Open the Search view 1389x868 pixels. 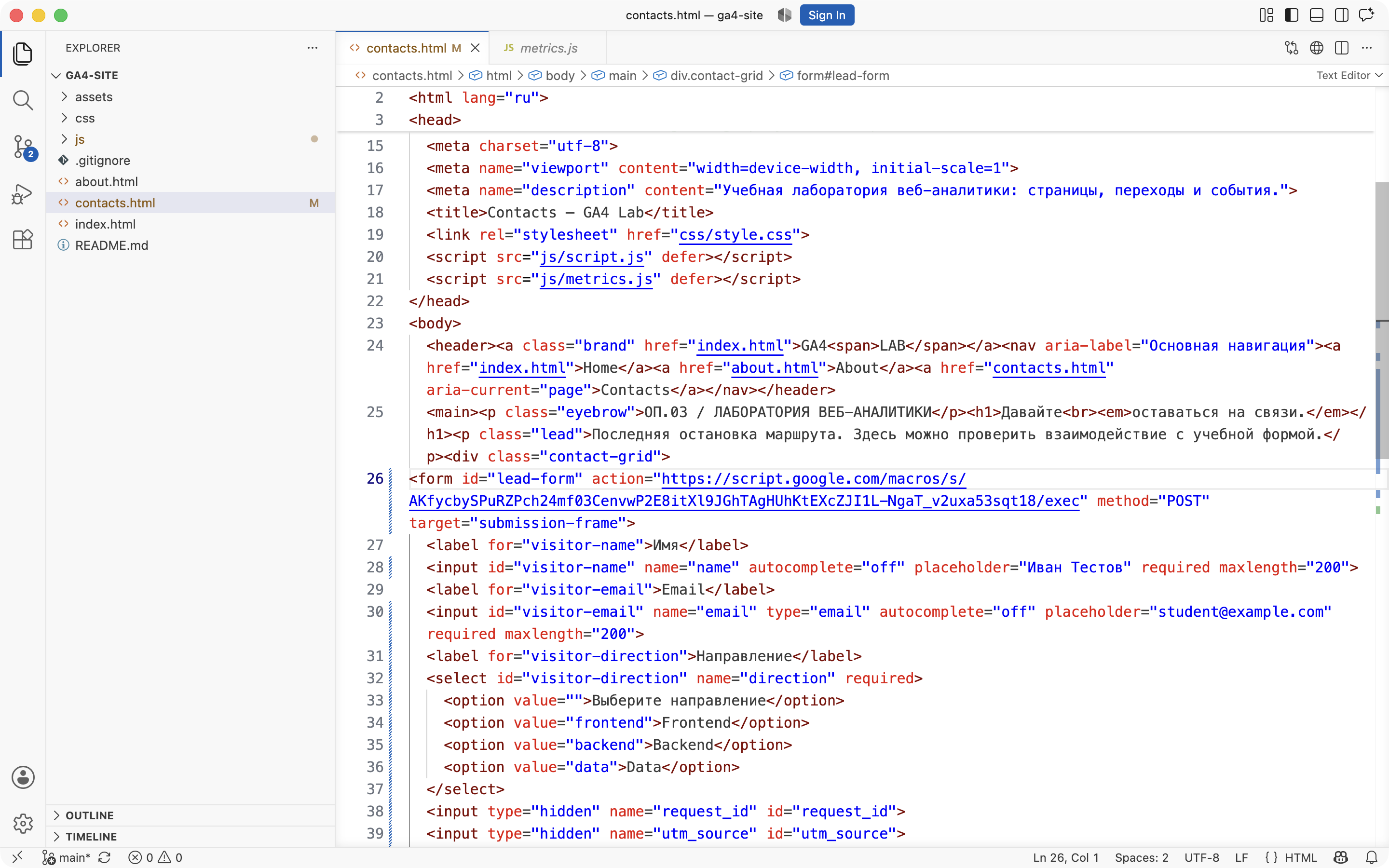click(x=22, y=100)
